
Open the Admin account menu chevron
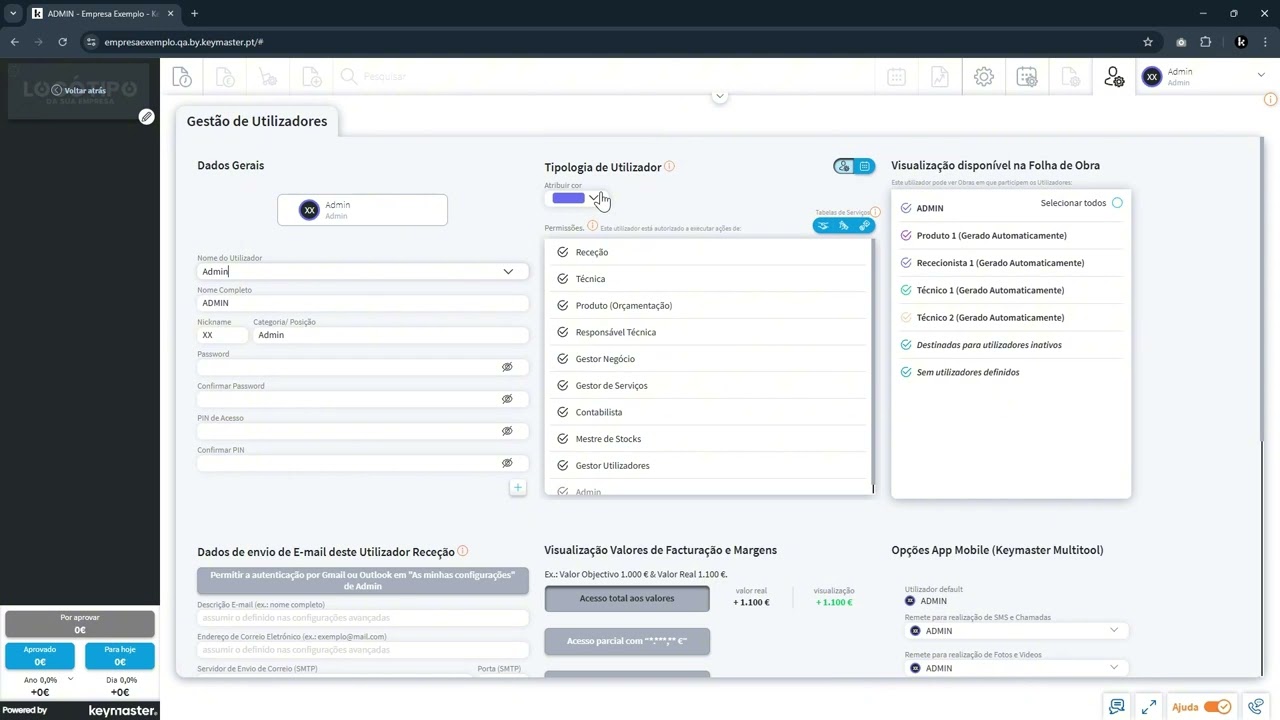coord(1260,74)
